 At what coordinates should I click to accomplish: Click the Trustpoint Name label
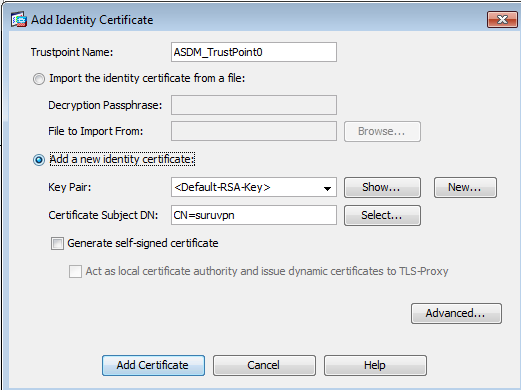pyautogui.click(x=72, y=52)
